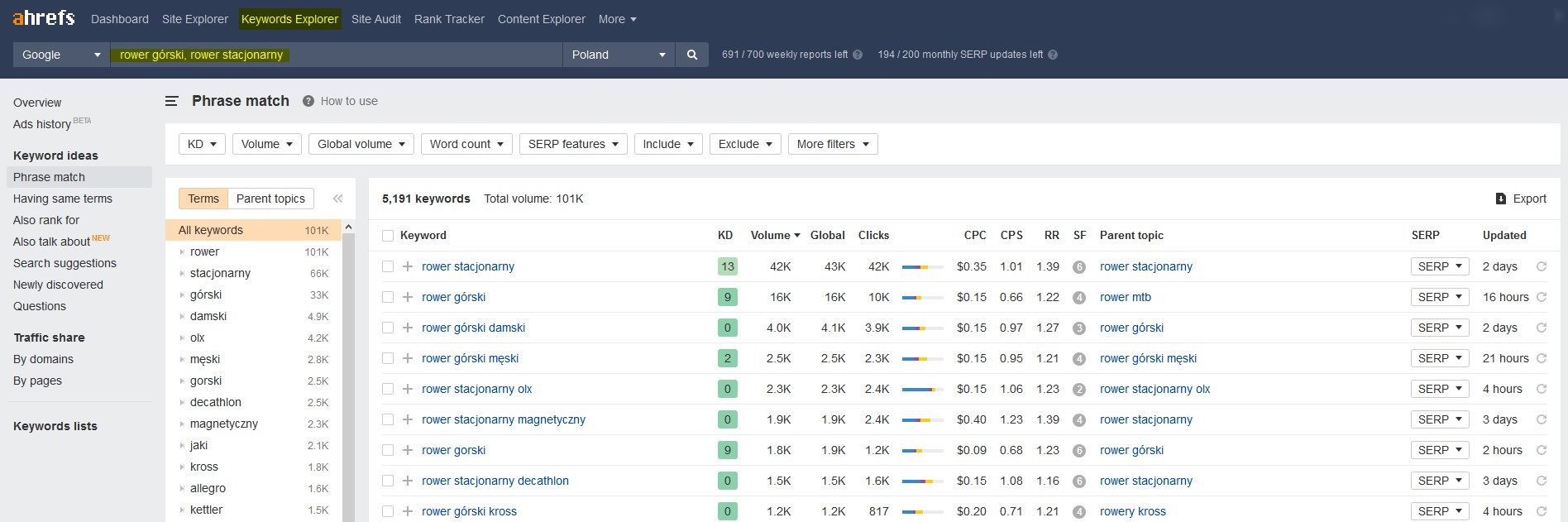
Task: Check the rower stacjonarny olx row
Action: tap(387, 389)
